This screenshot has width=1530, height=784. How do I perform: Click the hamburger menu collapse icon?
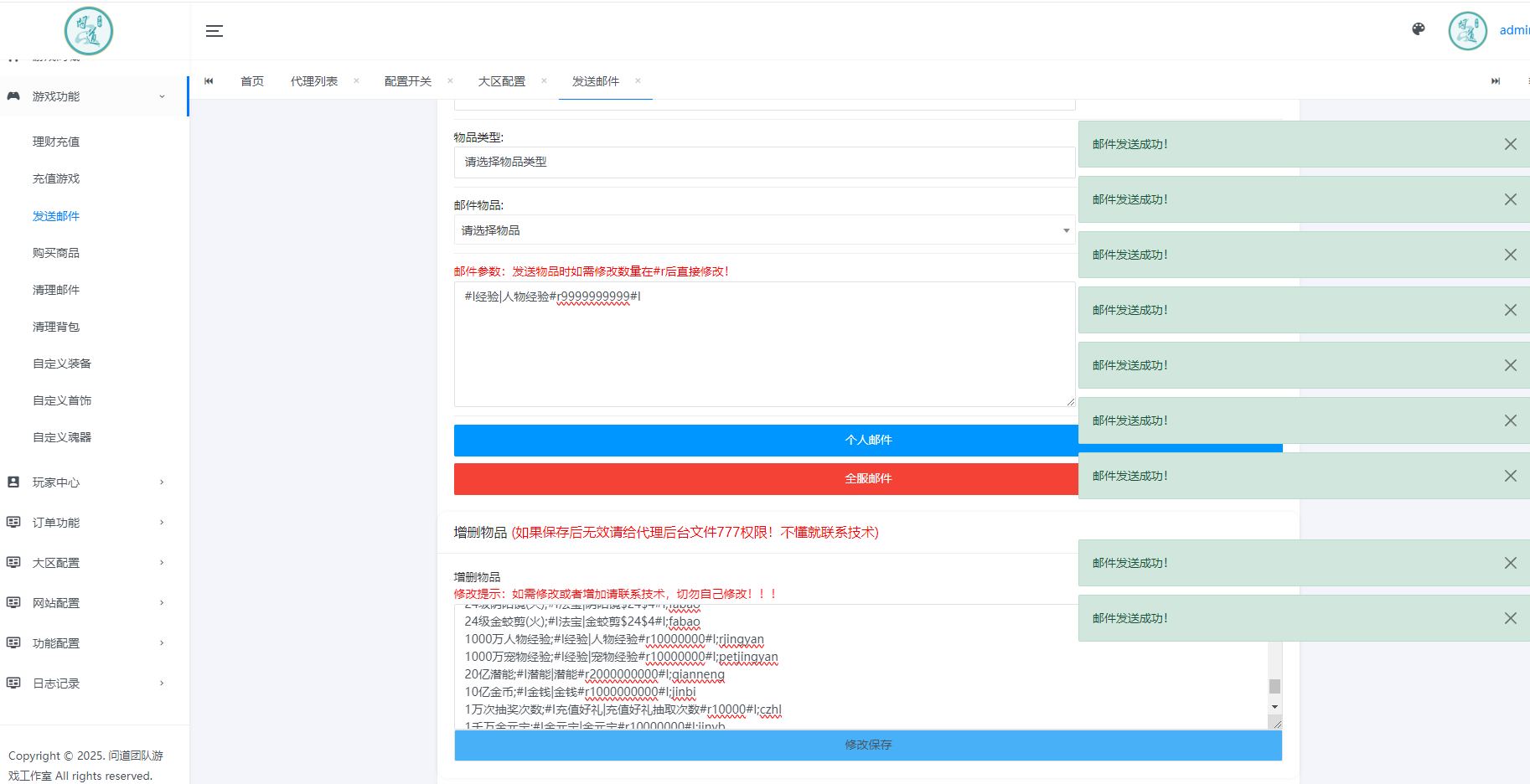point(215,31)
